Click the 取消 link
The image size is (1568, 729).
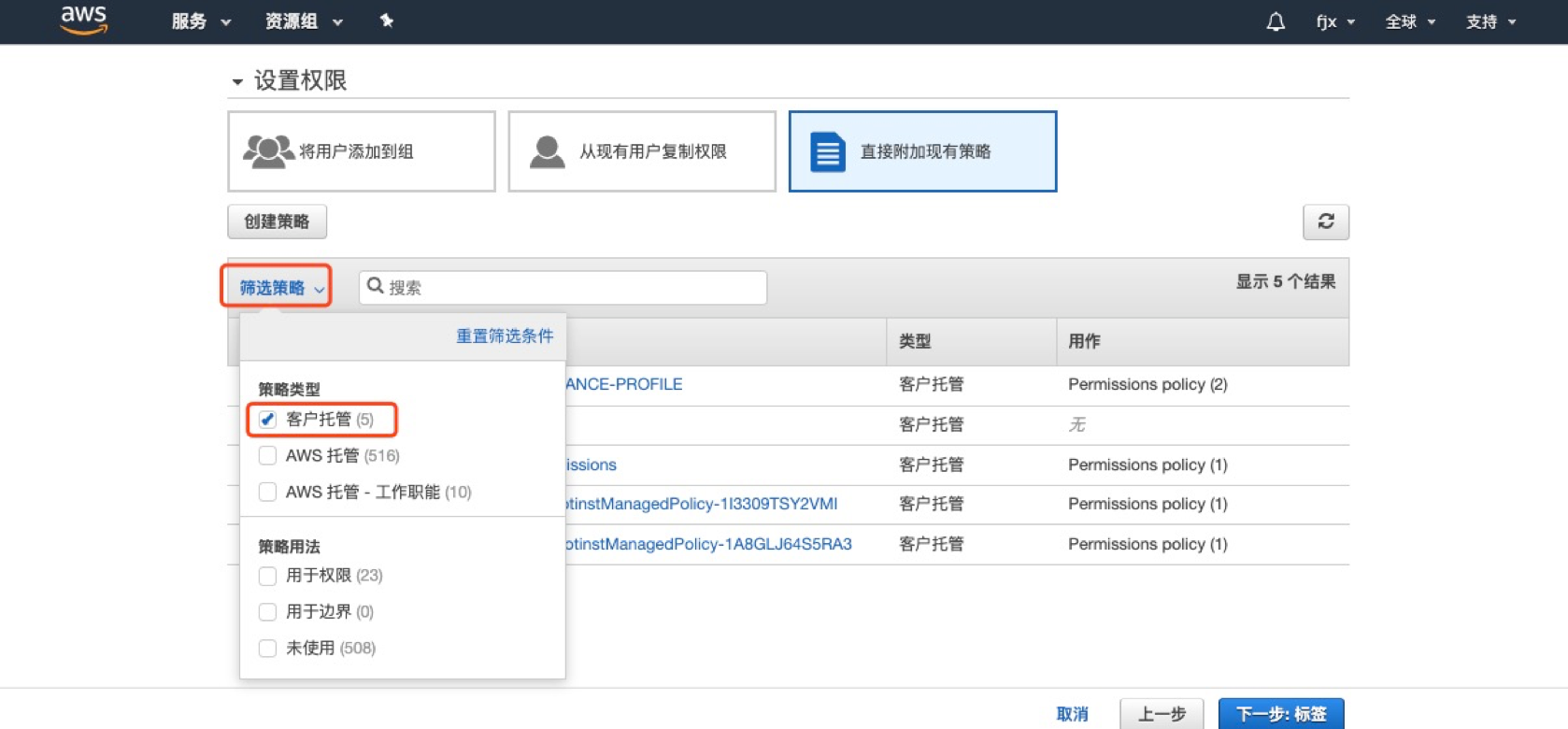(x=1072, y=714)
